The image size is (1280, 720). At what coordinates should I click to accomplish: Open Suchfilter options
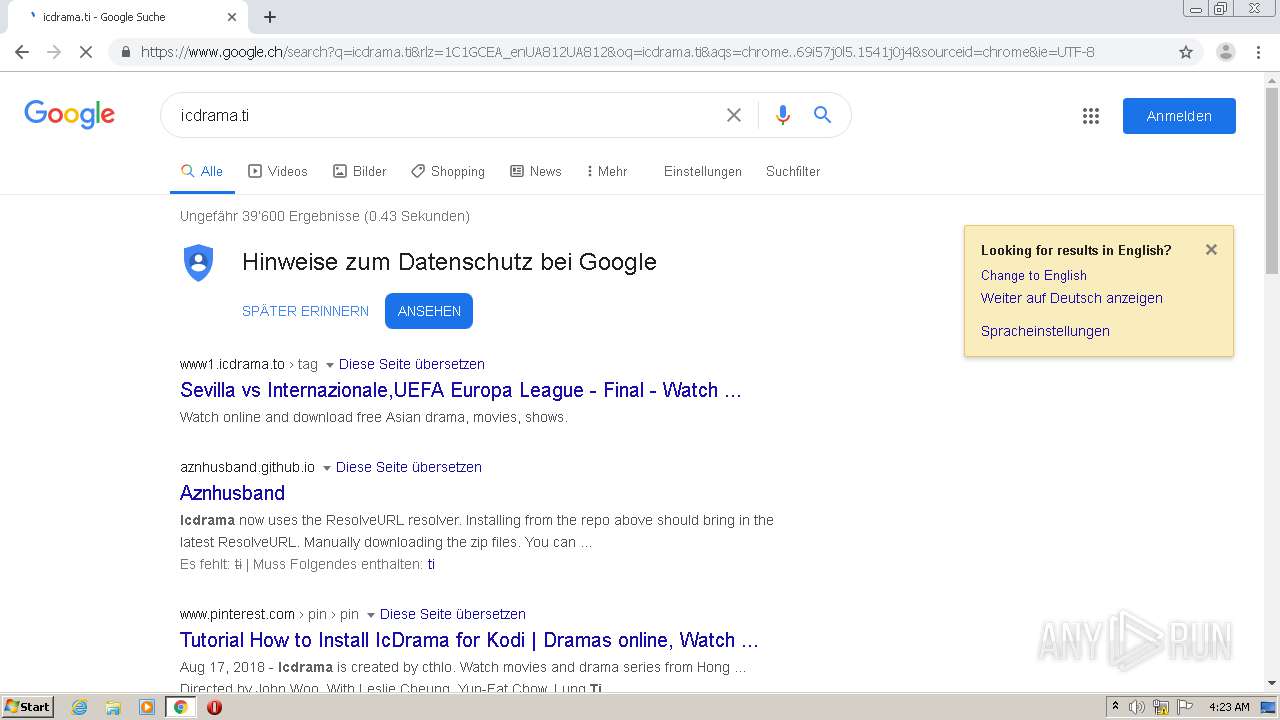click(793, 172)
